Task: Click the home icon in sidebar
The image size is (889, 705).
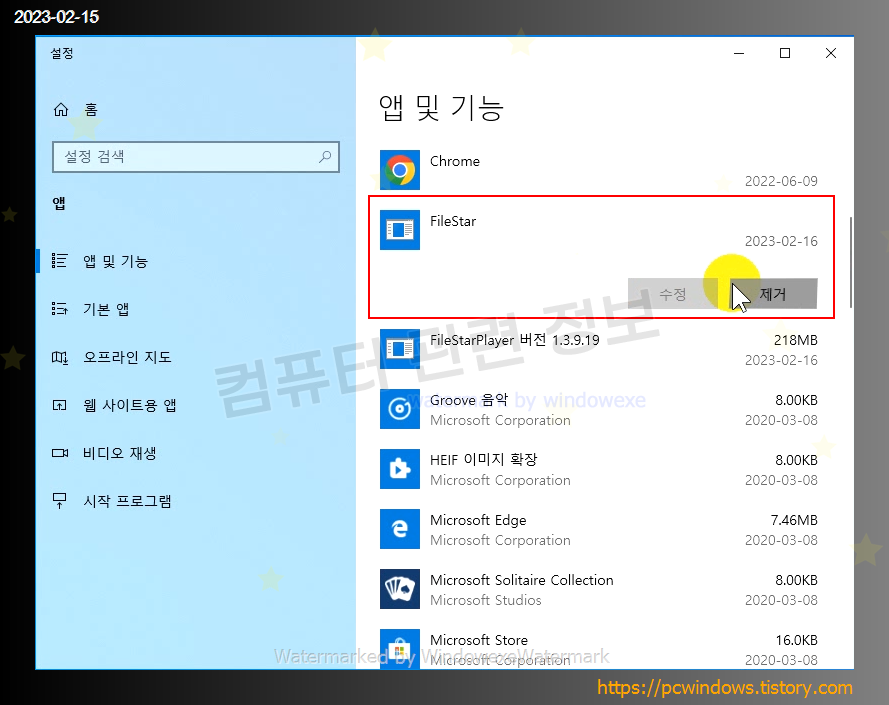Action: tap(61, 109)
